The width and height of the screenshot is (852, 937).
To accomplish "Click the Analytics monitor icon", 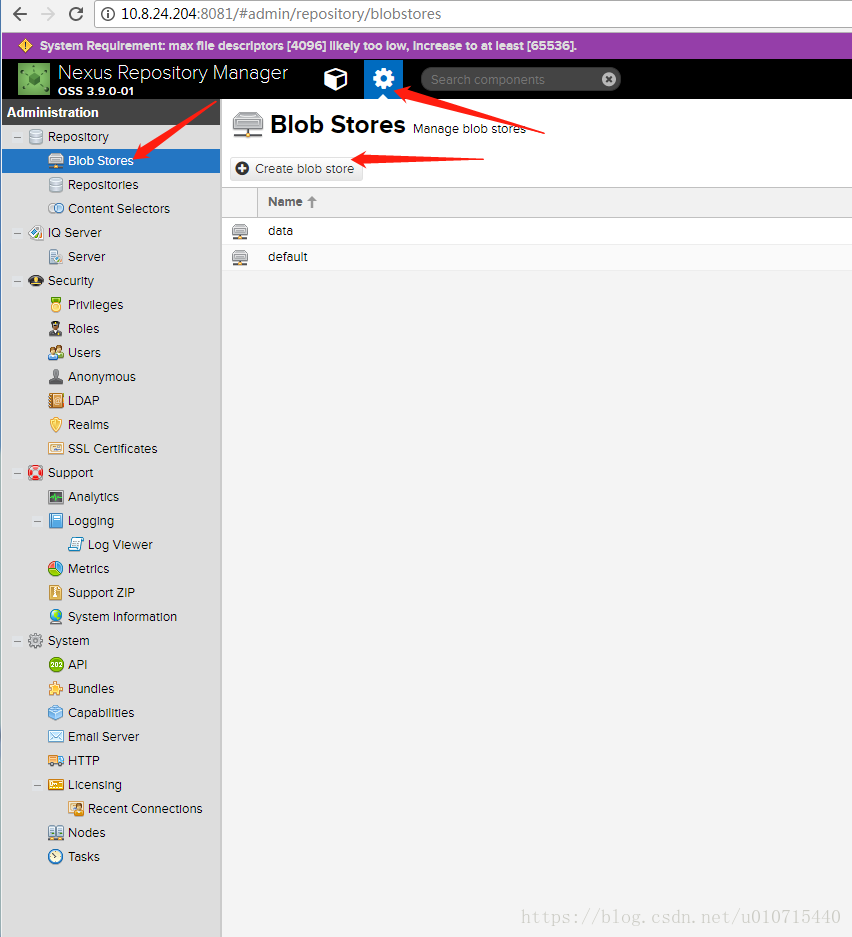I will tap(56, 497).
